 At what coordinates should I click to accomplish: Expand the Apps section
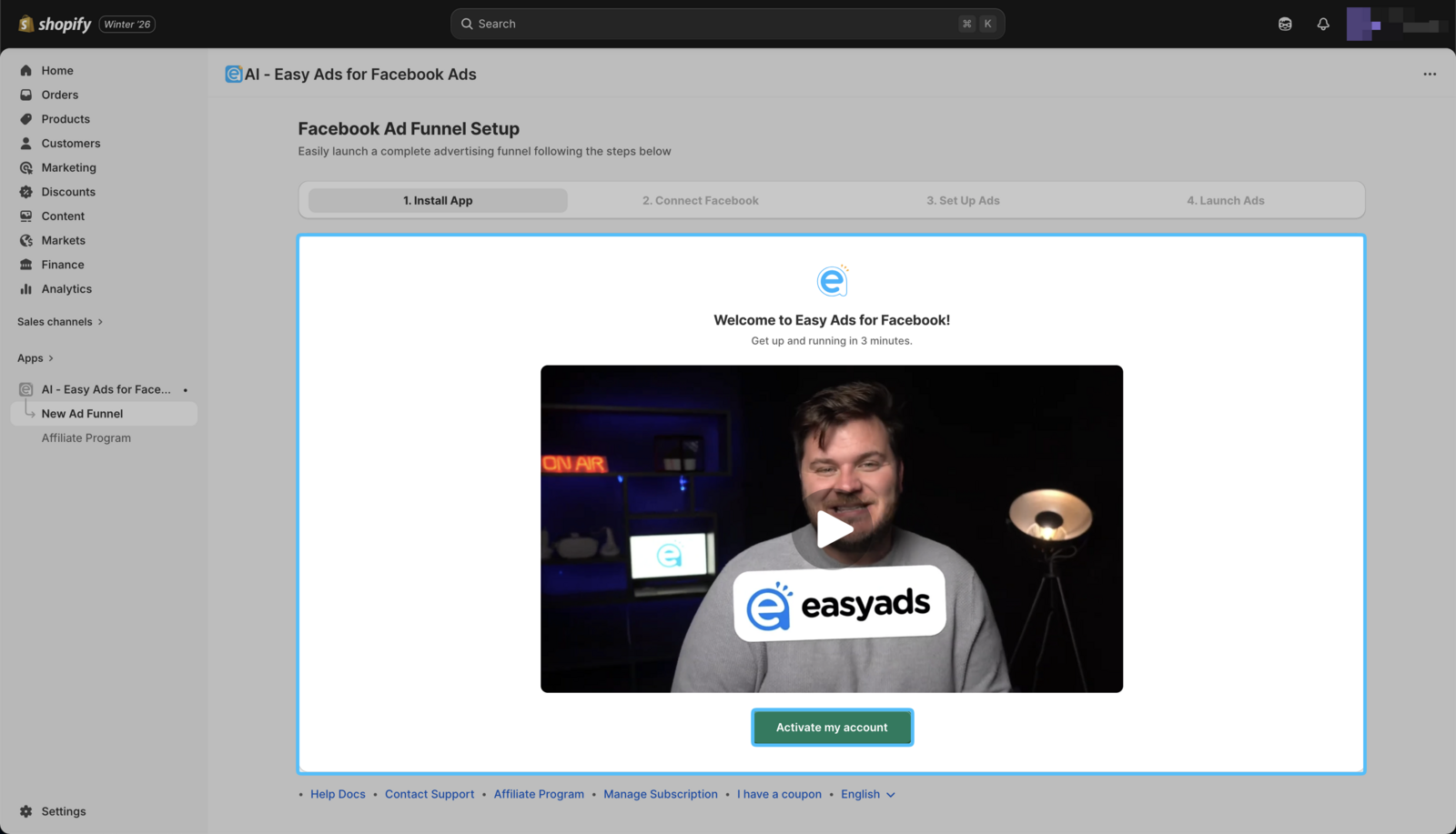coord(35,358)
